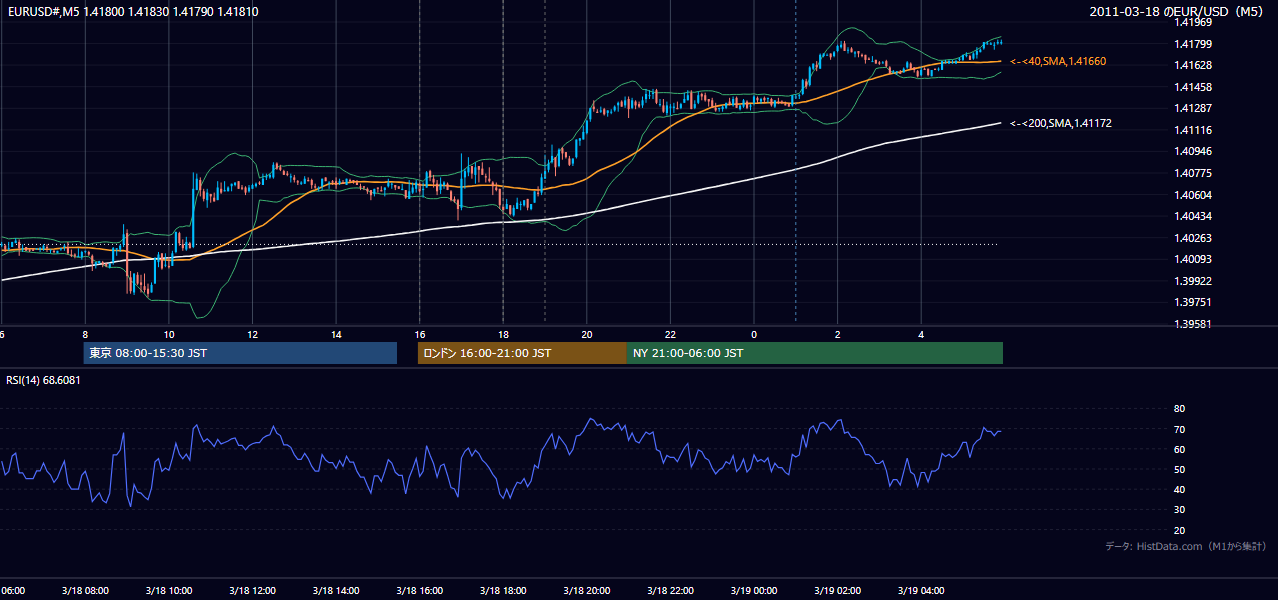Click RSI scale level 70

(x=1179, y=429)
